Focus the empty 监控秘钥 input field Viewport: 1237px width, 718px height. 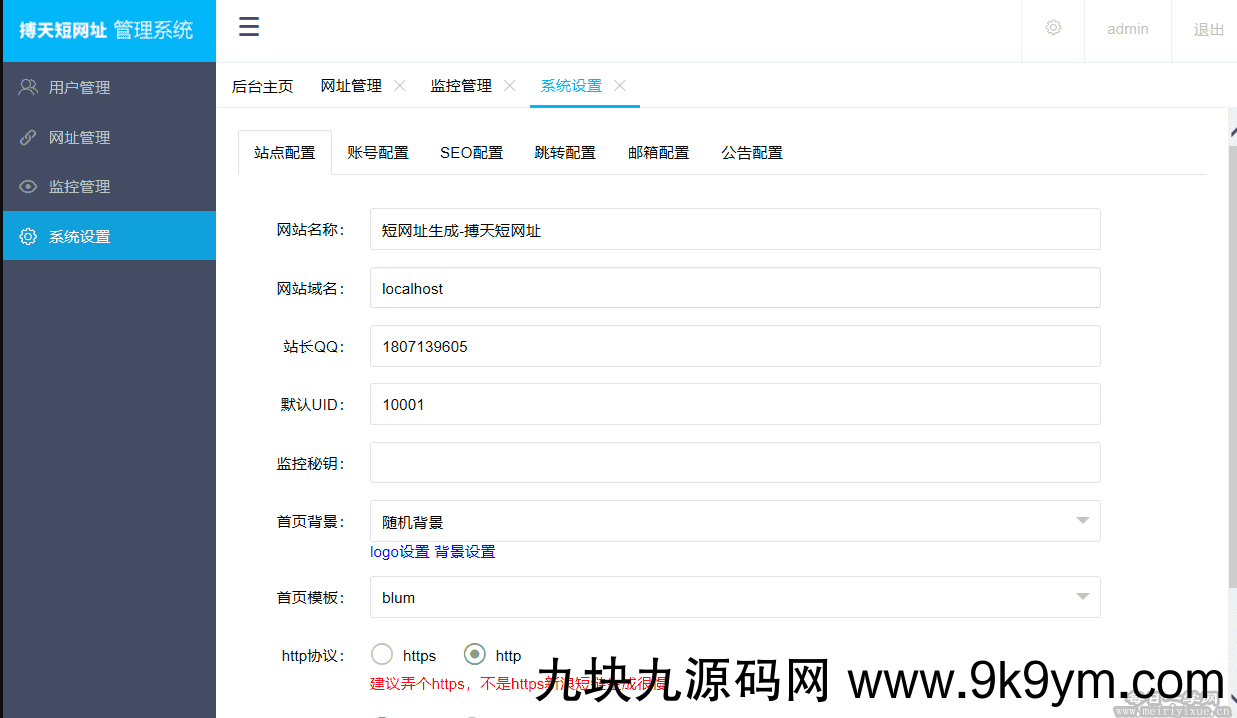click(735, 463)
